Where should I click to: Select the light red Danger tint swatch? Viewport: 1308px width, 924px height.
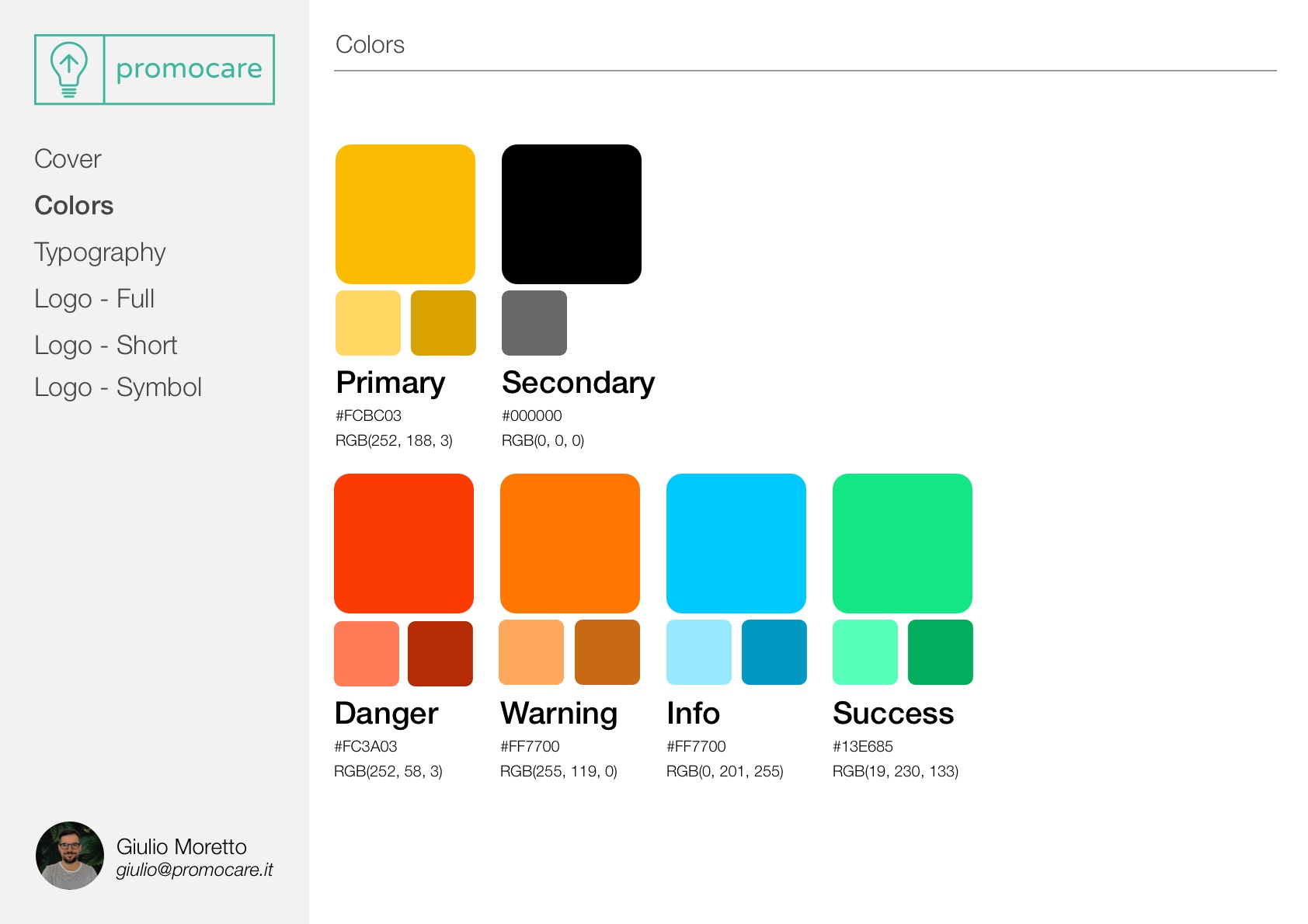pos(367,654)
